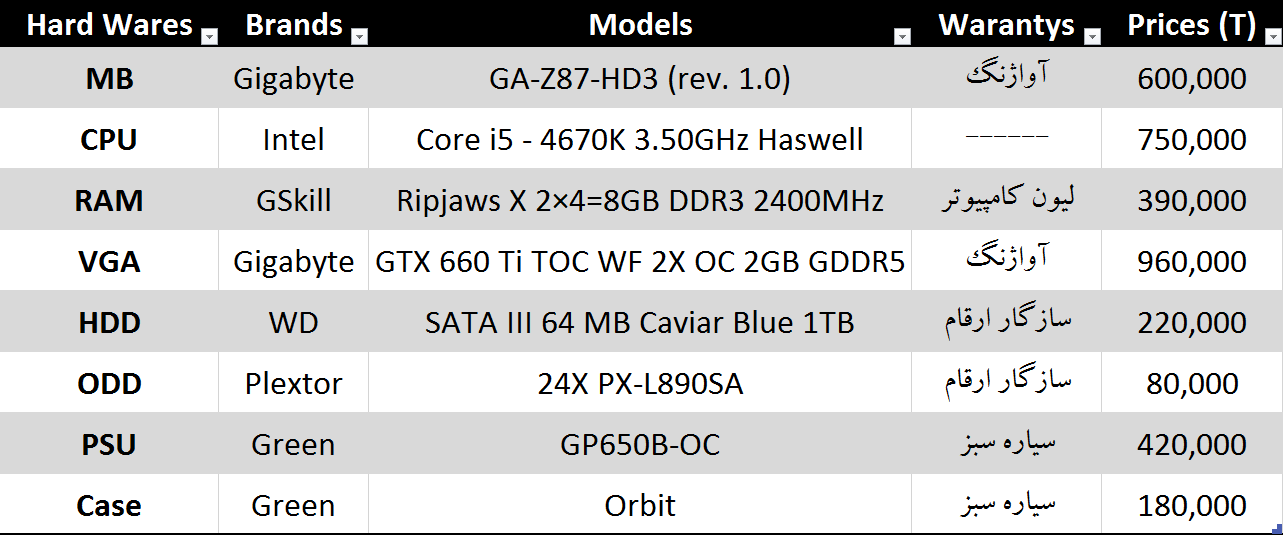This screenshot has height=535, width=1283.
Task: Click the GP650B-OC model cell
Action: pyautogui.click(x=640, y=445)
